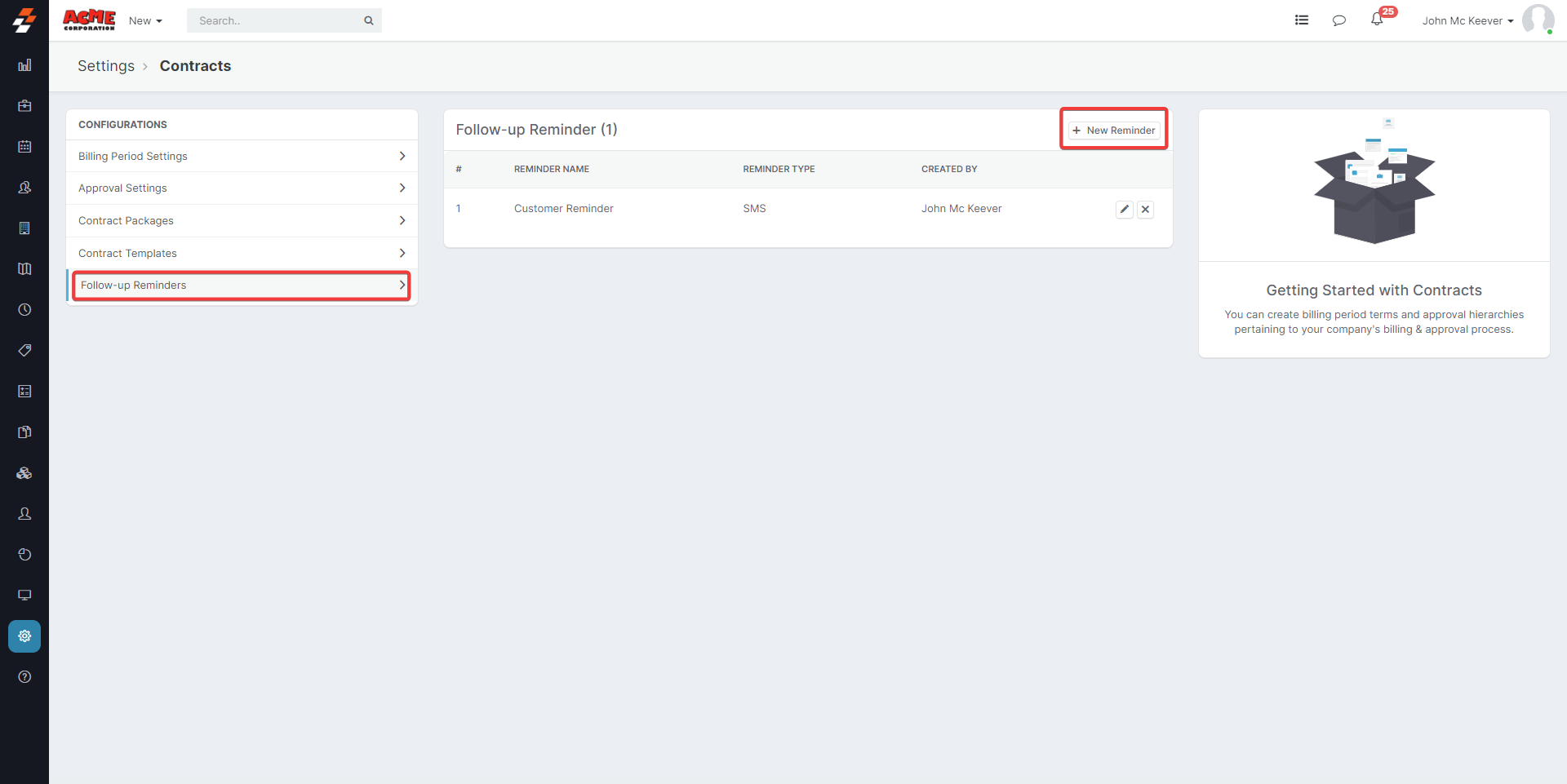Image resolution: width=1567 pixels, height=784 pixels.
Task: Click into the Search field
Action: [284, 20]
